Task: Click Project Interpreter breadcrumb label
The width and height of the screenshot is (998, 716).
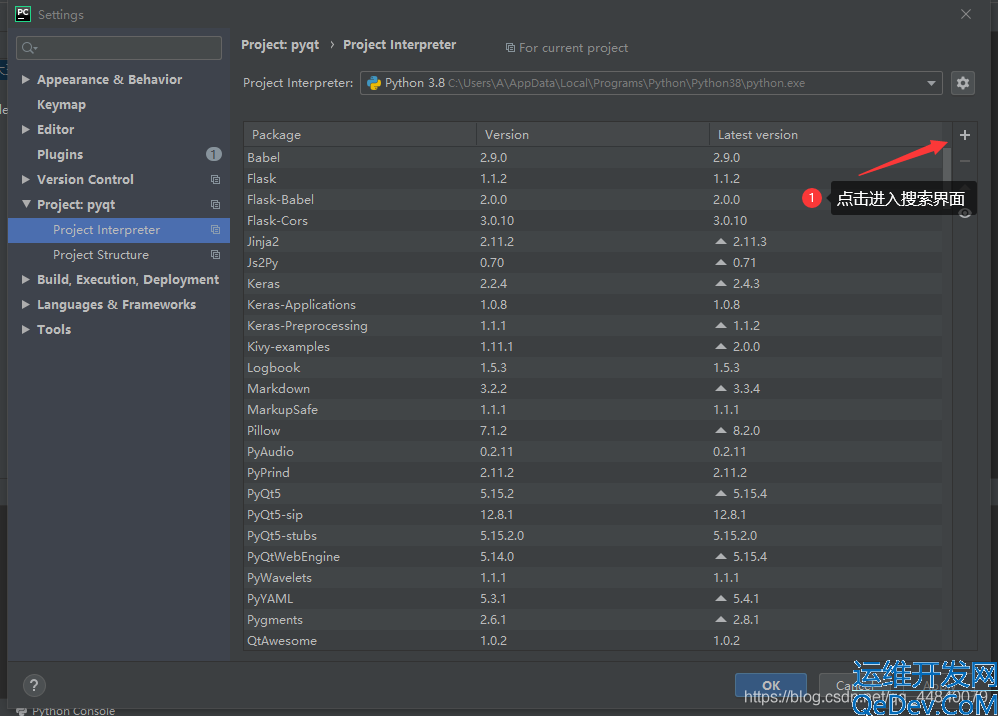Action: pos(400,45)
